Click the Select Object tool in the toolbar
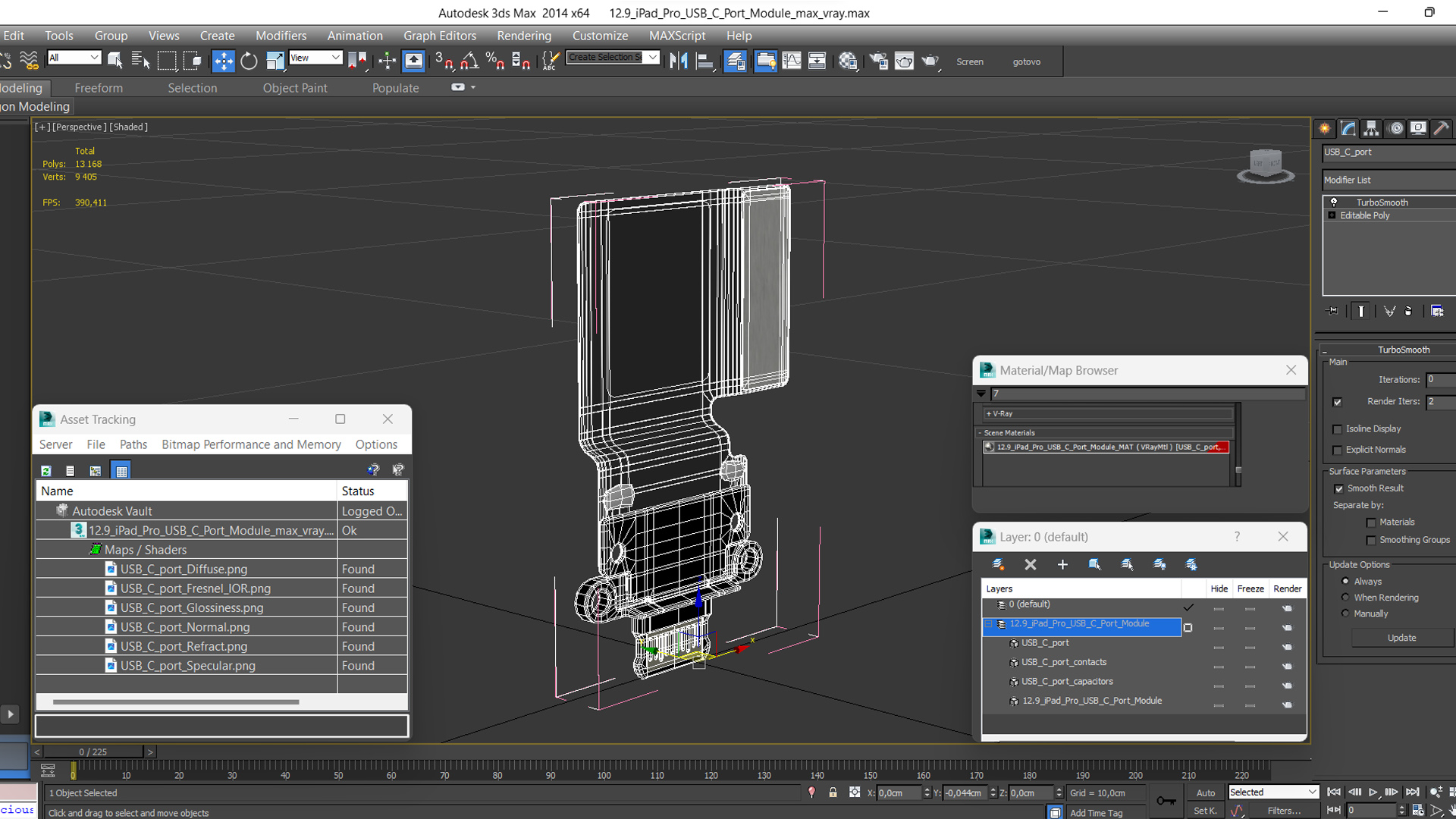The height and width of the screenshot is (819, 1456). 115,61
